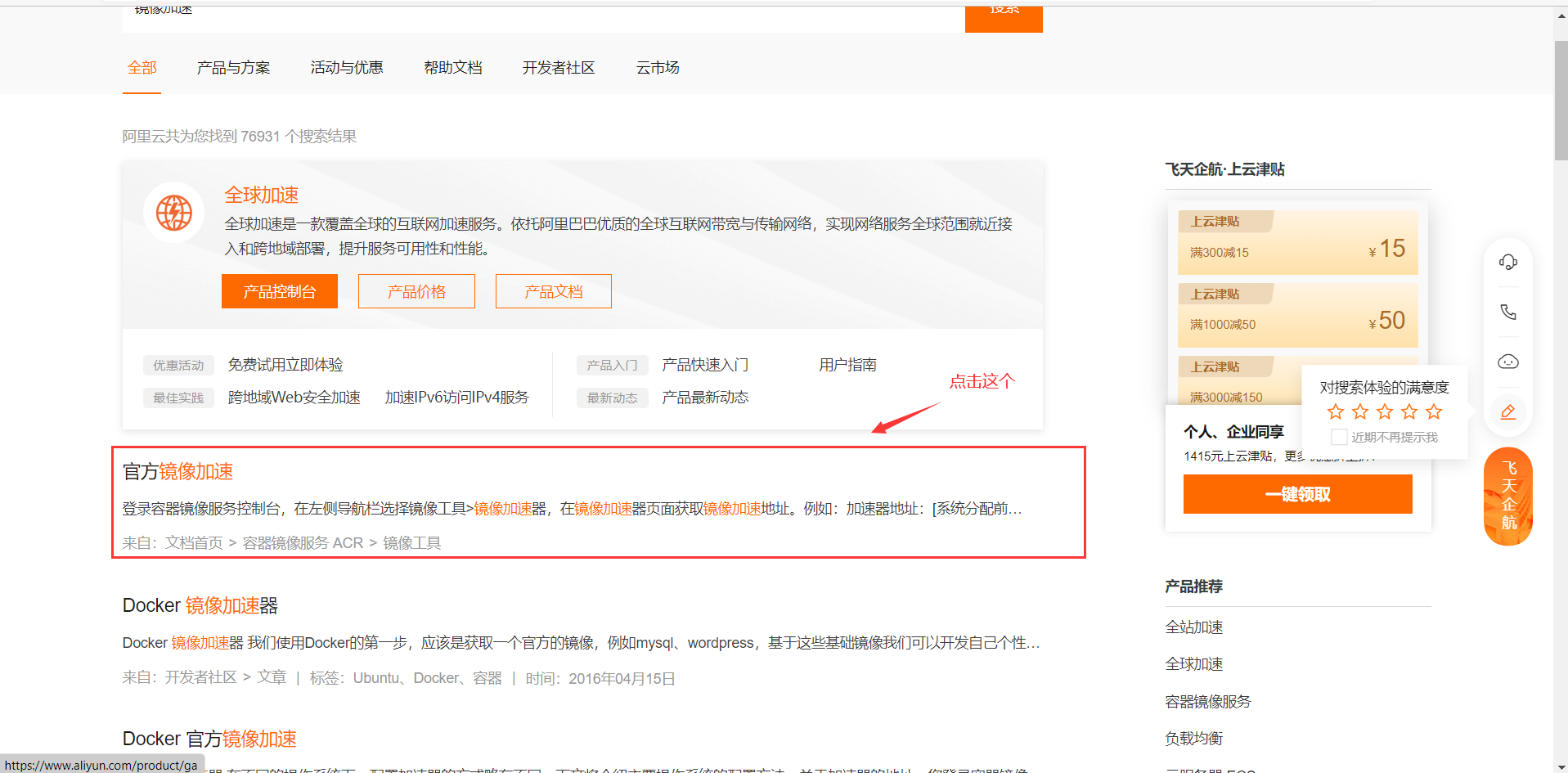The image size is (1568, 773).
Task: Open the Docker 镜像加速器 result title
Action: tap(200, 605)
